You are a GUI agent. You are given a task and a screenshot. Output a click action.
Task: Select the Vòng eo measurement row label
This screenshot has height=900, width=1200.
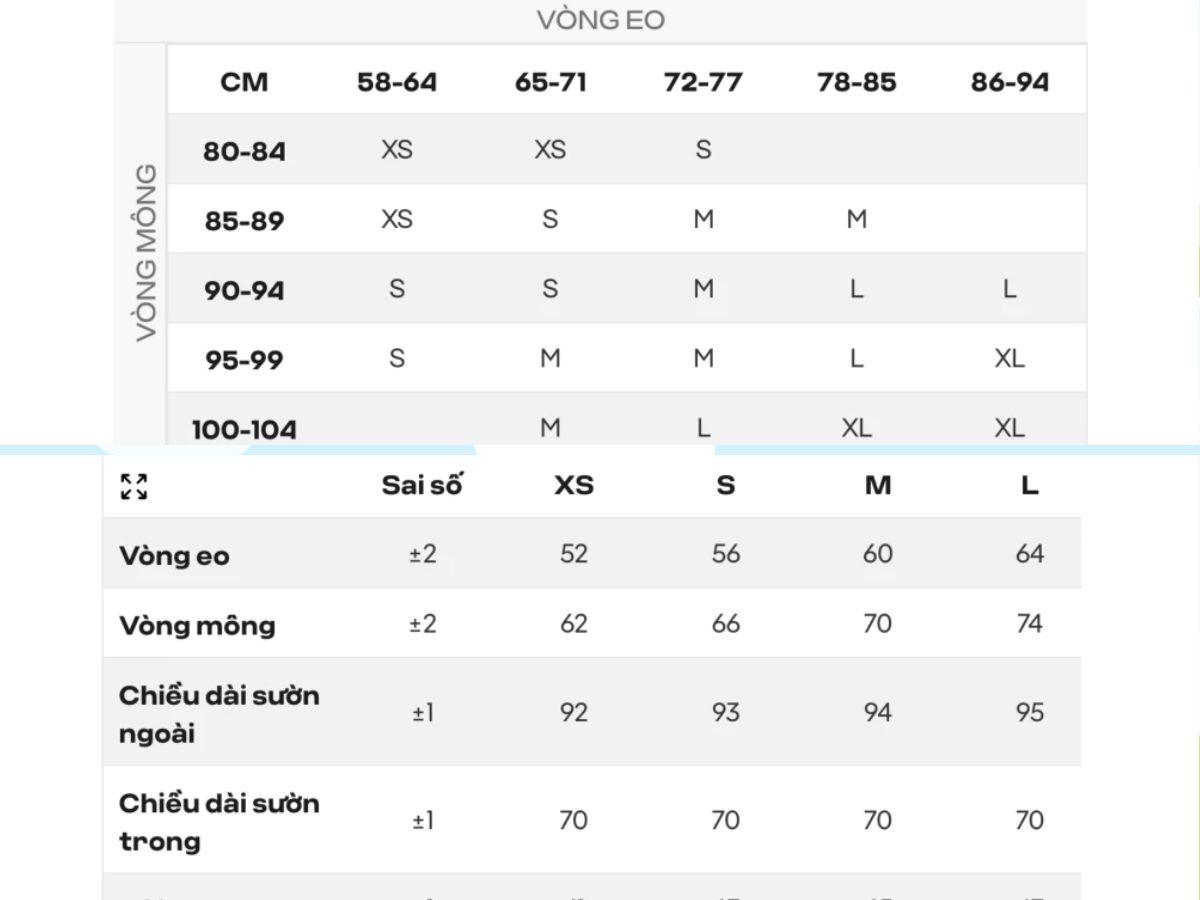click(x=174, y=555)
